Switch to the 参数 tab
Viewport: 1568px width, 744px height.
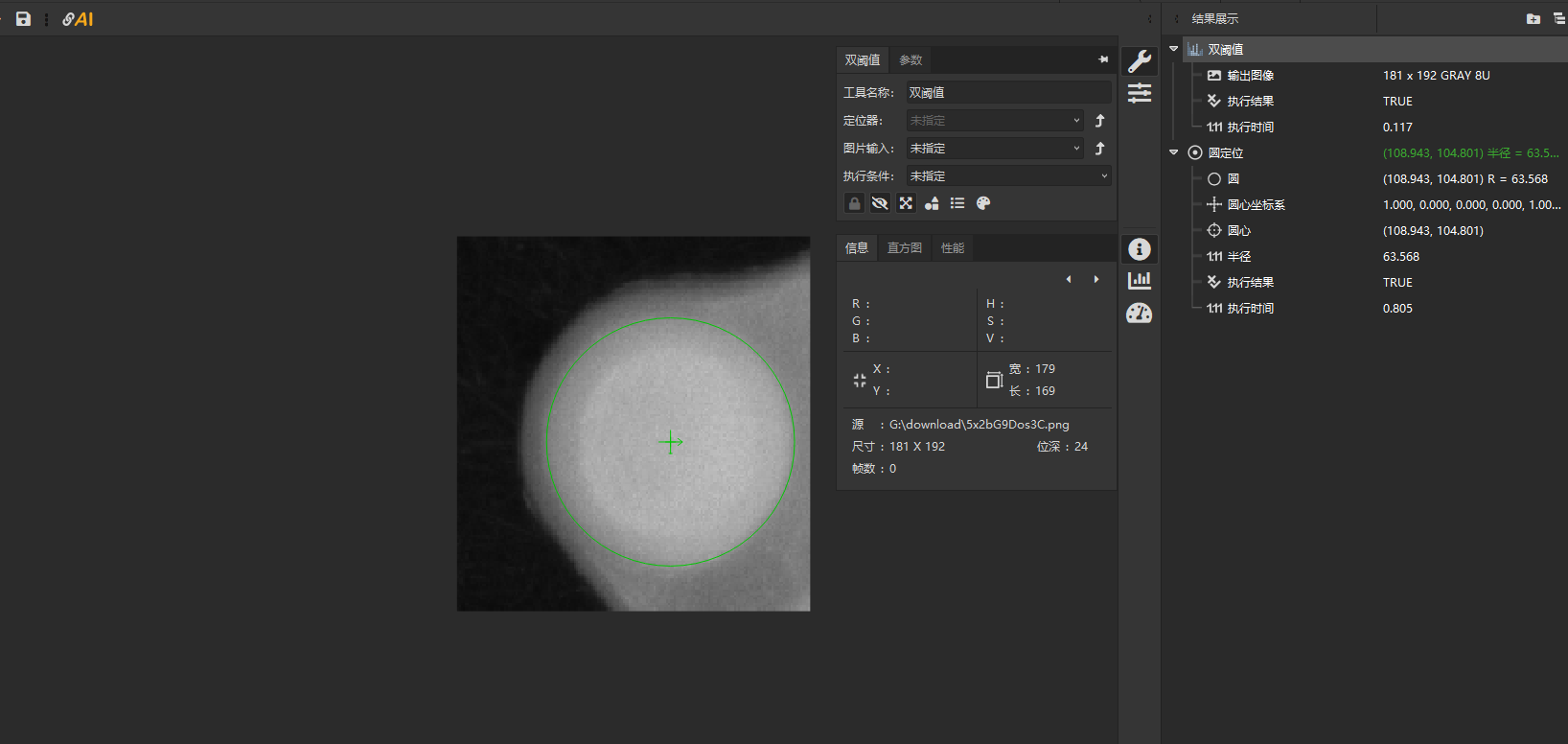click(x=911, y=60)
